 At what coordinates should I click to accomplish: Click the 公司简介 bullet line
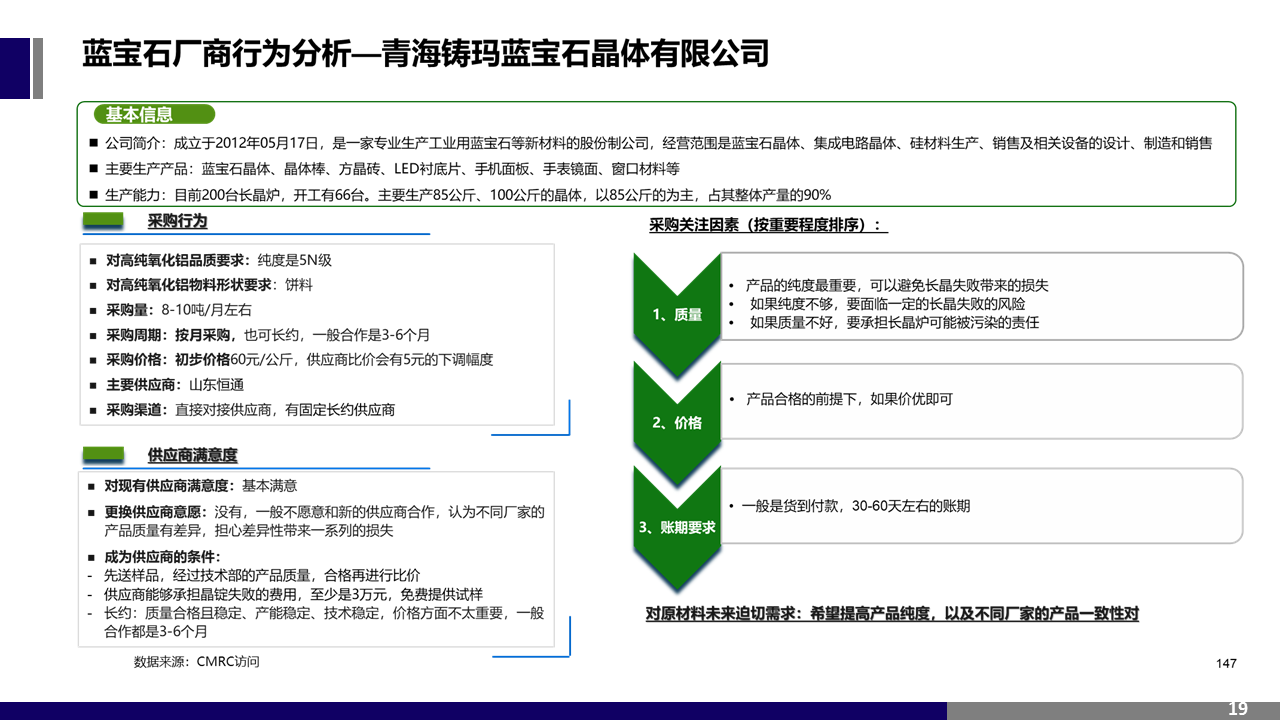650,144
